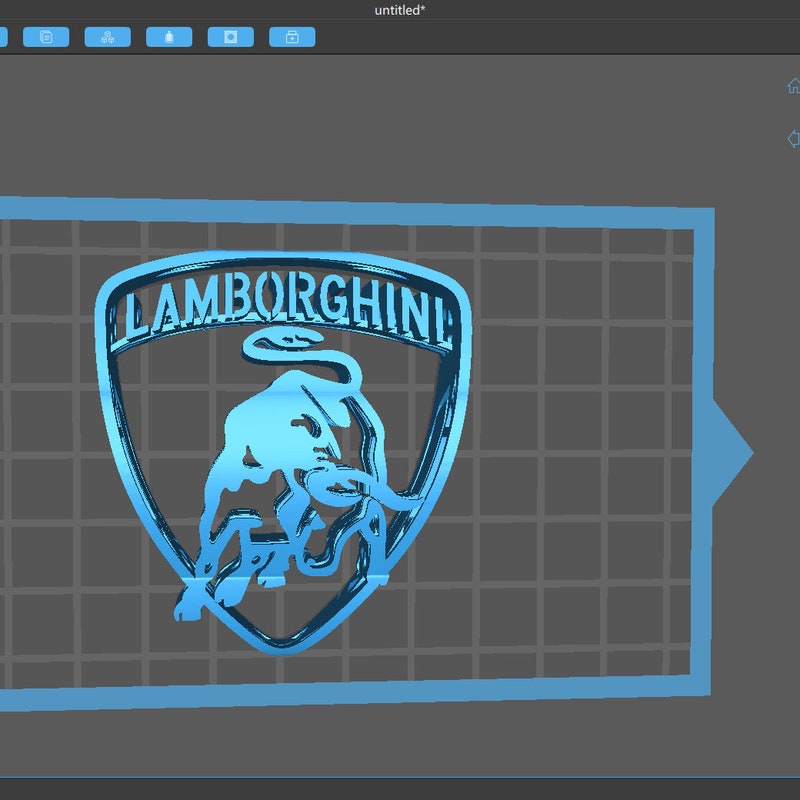Image resolution: width=800 pixels, height=800 pixels.
Task: Toggle the camera tool selection
Action: [x=231, y=37]
